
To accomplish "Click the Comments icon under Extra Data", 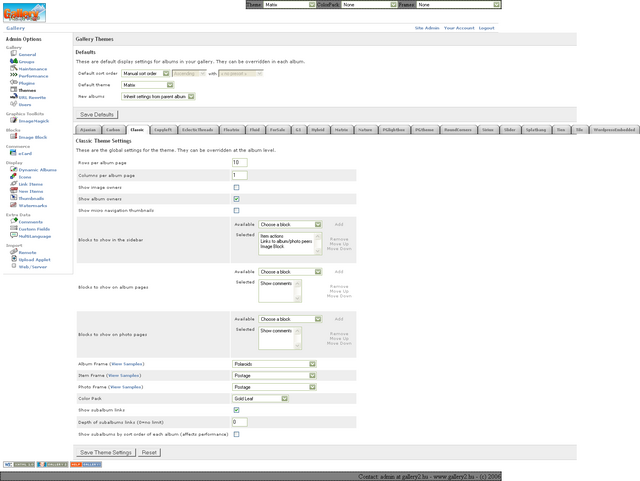I will (13, 222).
